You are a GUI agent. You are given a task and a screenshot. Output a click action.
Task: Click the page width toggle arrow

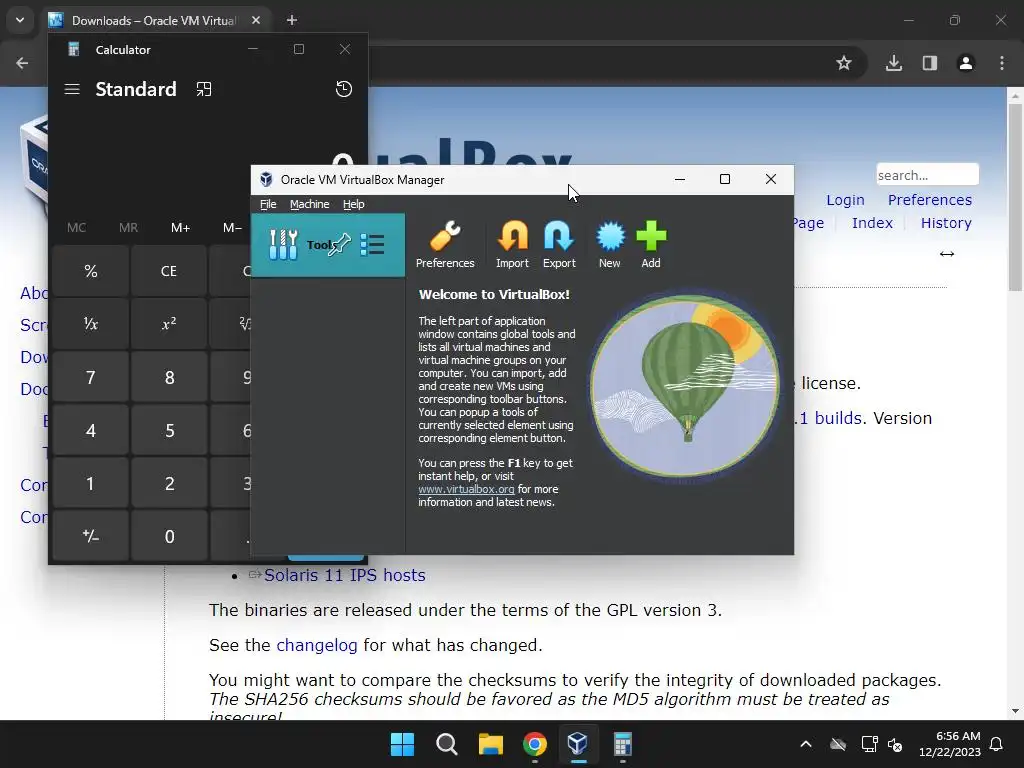click(x=947, y=254)
